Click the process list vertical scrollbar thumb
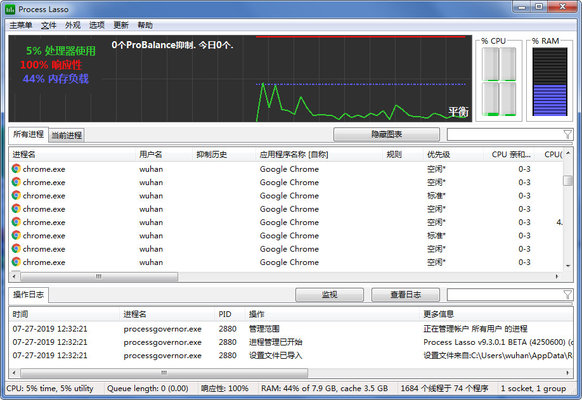 point(568,180)
